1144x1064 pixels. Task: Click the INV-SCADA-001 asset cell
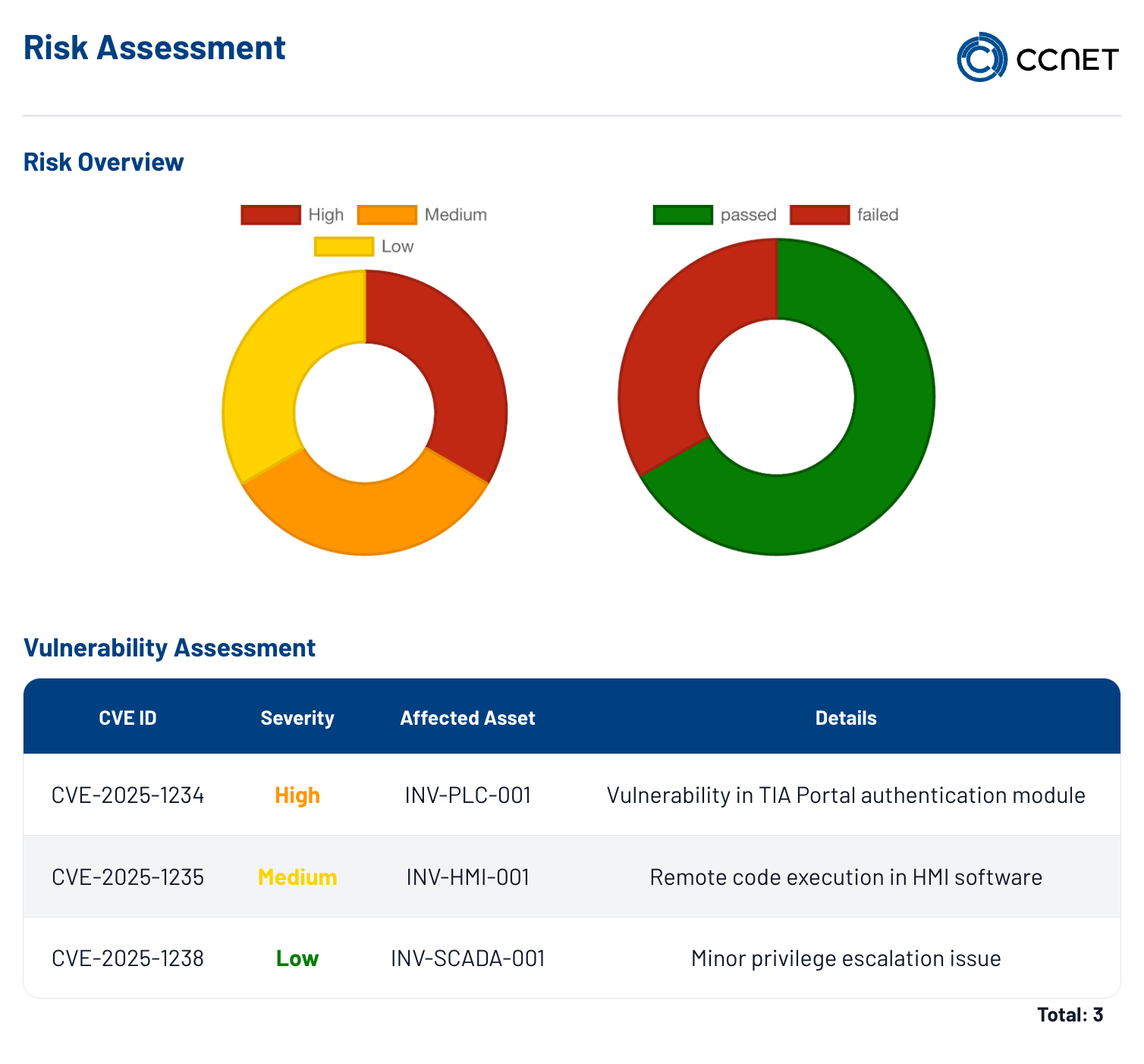click(467, 959)
